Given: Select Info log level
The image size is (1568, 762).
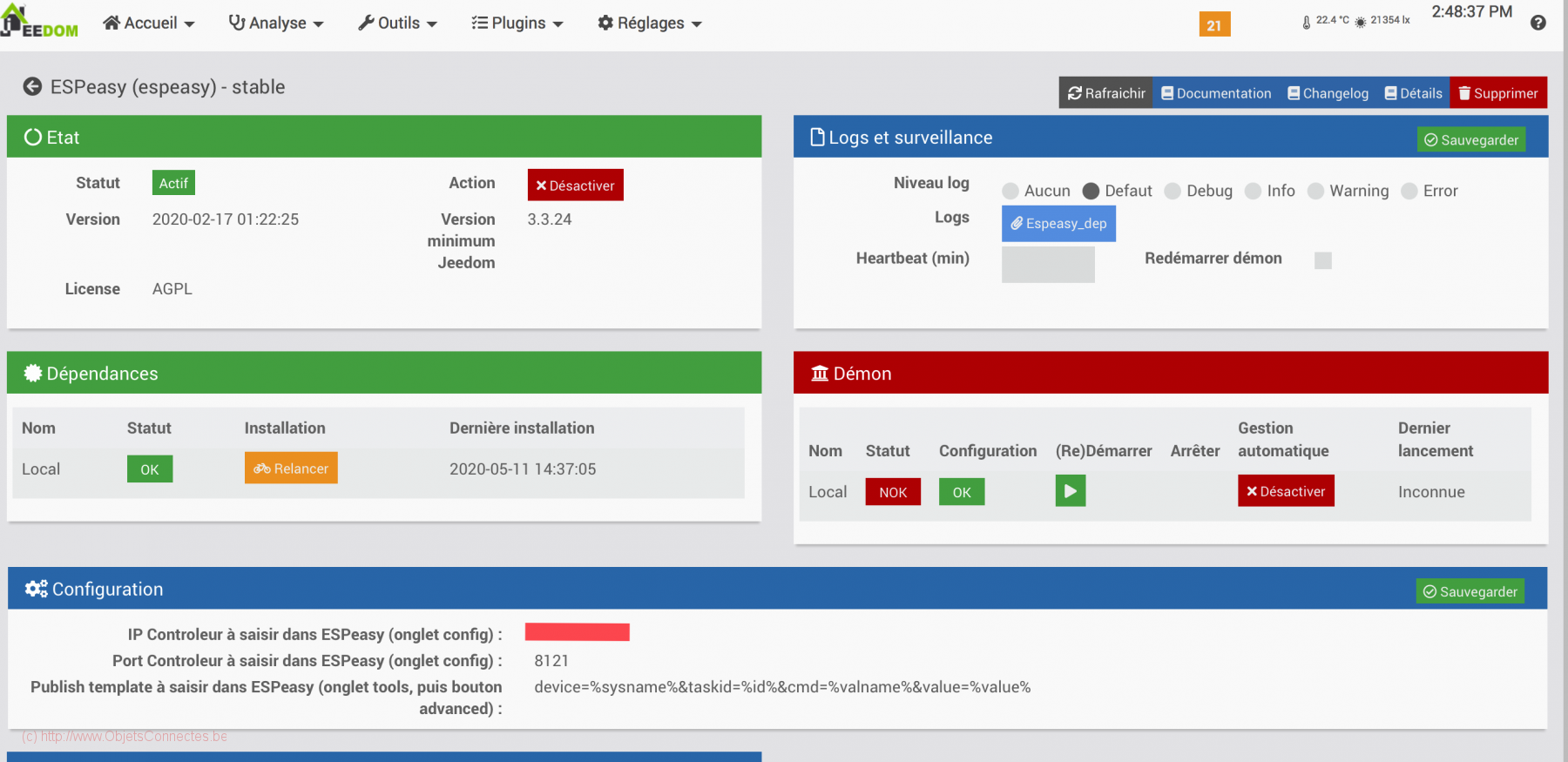Looking at the screenshot, I should (1253, 191).
